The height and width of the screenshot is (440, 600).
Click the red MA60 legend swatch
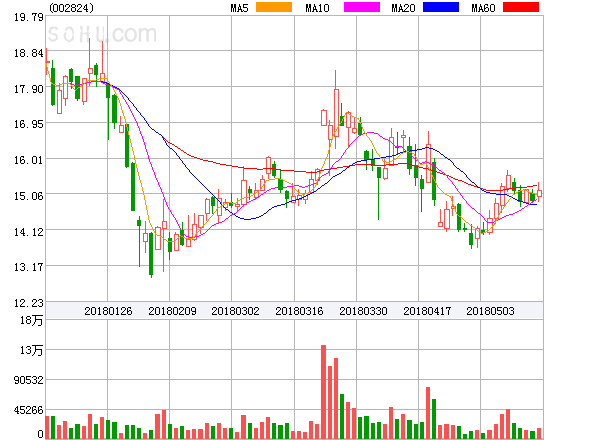[x=521, y=7]
